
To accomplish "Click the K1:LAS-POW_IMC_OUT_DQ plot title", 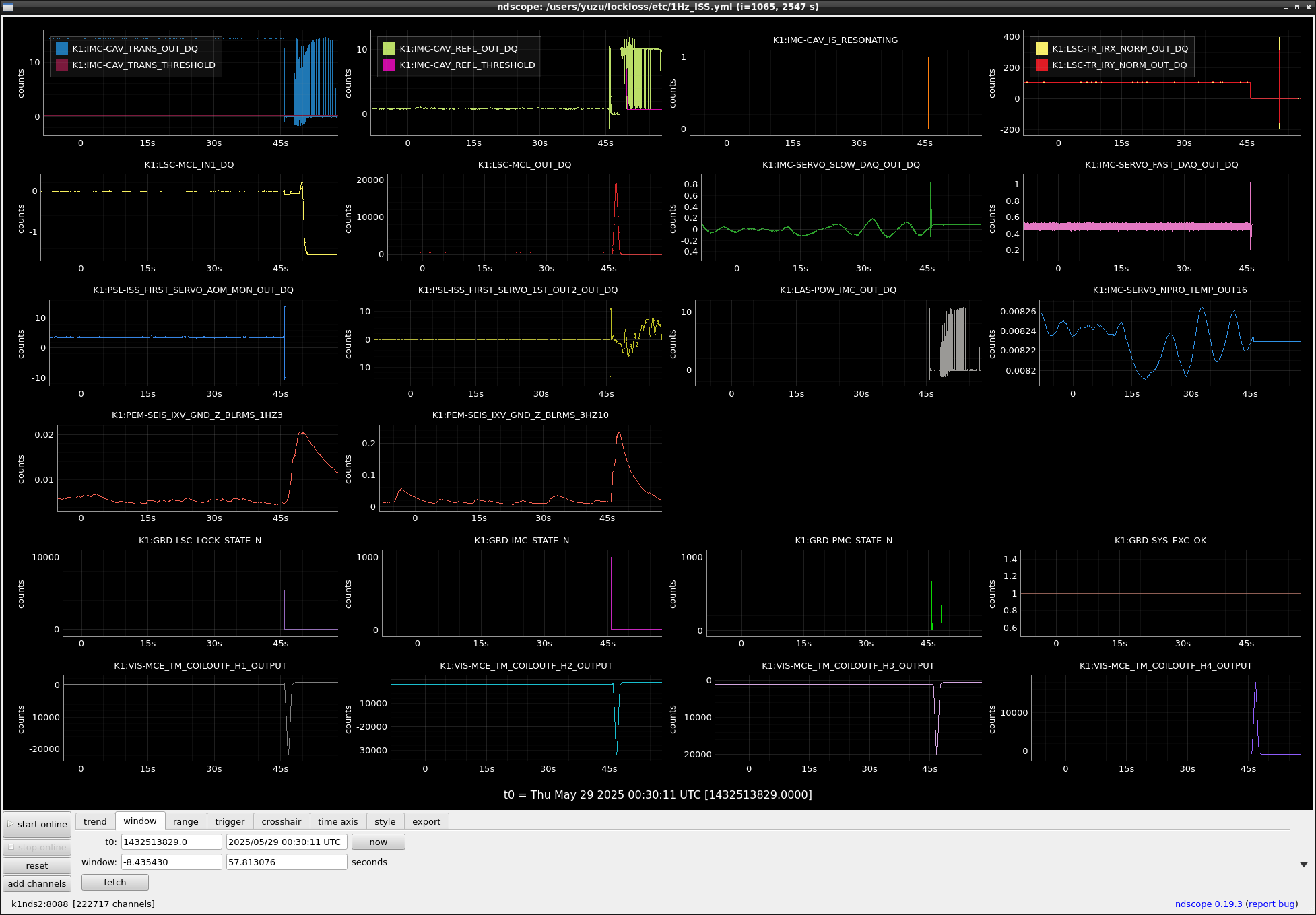I will click(x=838, y=290).
